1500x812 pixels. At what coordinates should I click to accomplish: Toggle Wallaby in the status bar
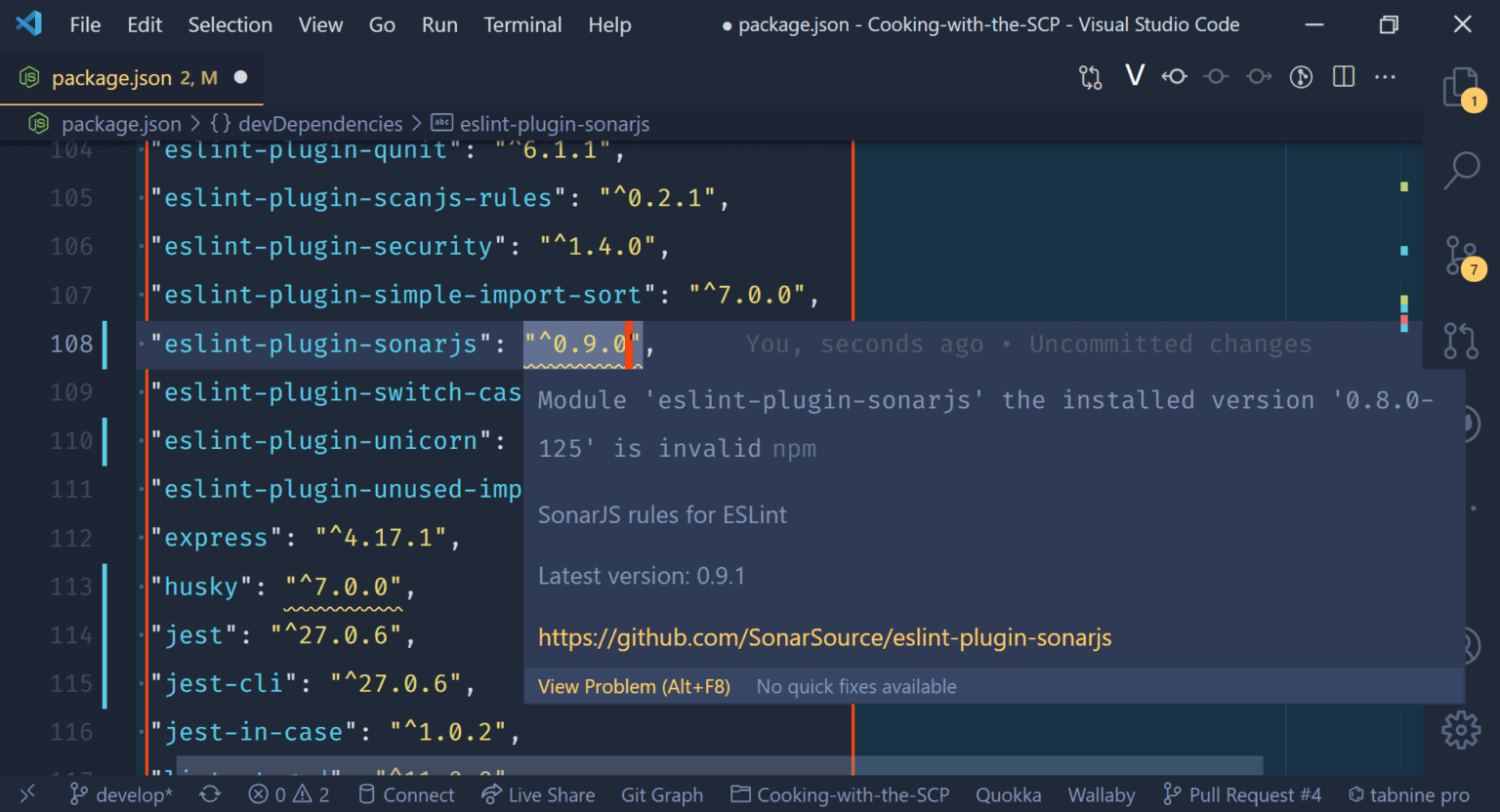point(1102,794)
